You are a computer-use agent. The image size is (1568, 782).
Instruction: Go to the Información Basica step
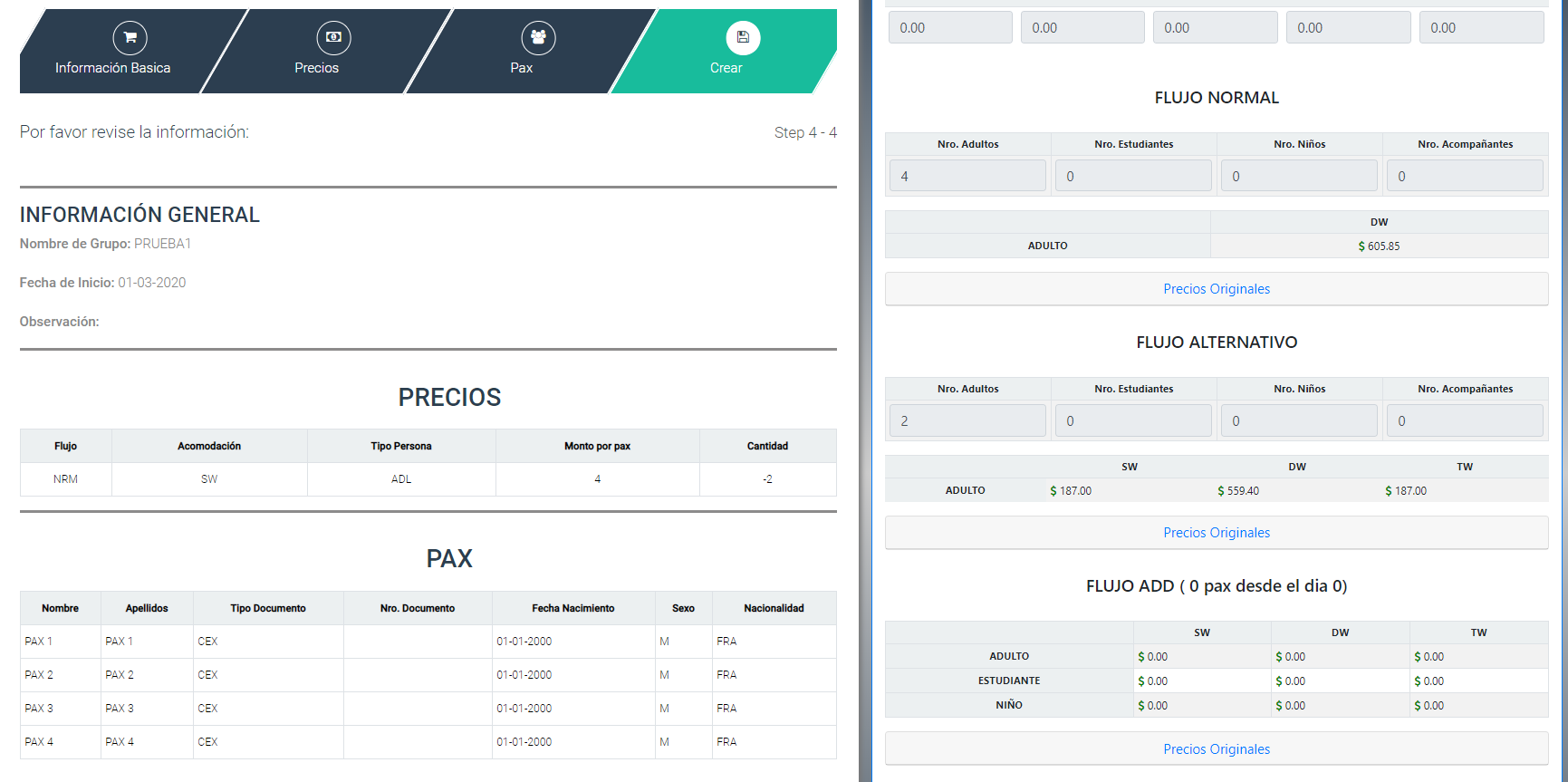112,68
